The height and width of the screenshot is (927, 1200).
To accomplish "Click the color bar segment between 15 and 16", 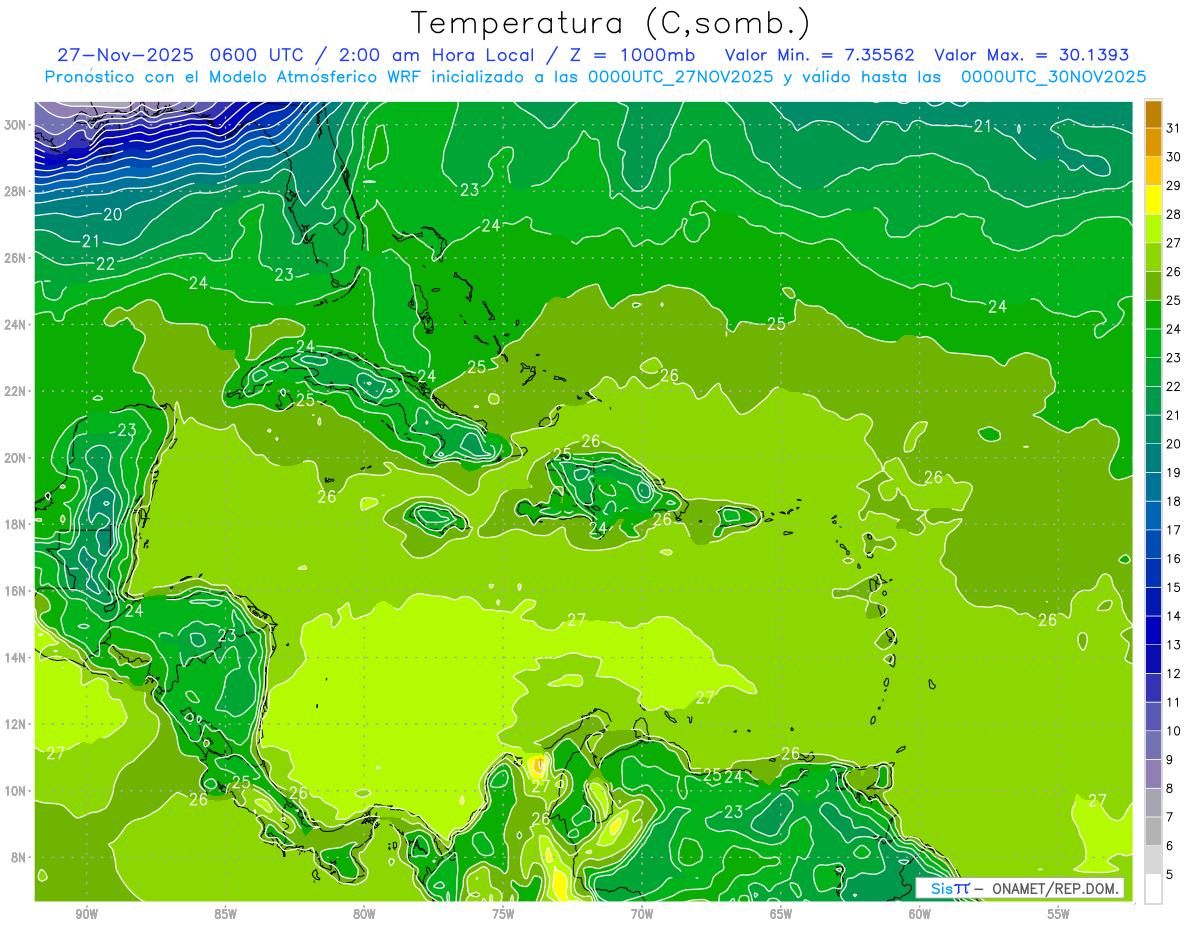I will pyautogui.click(x=1153, y=573).
